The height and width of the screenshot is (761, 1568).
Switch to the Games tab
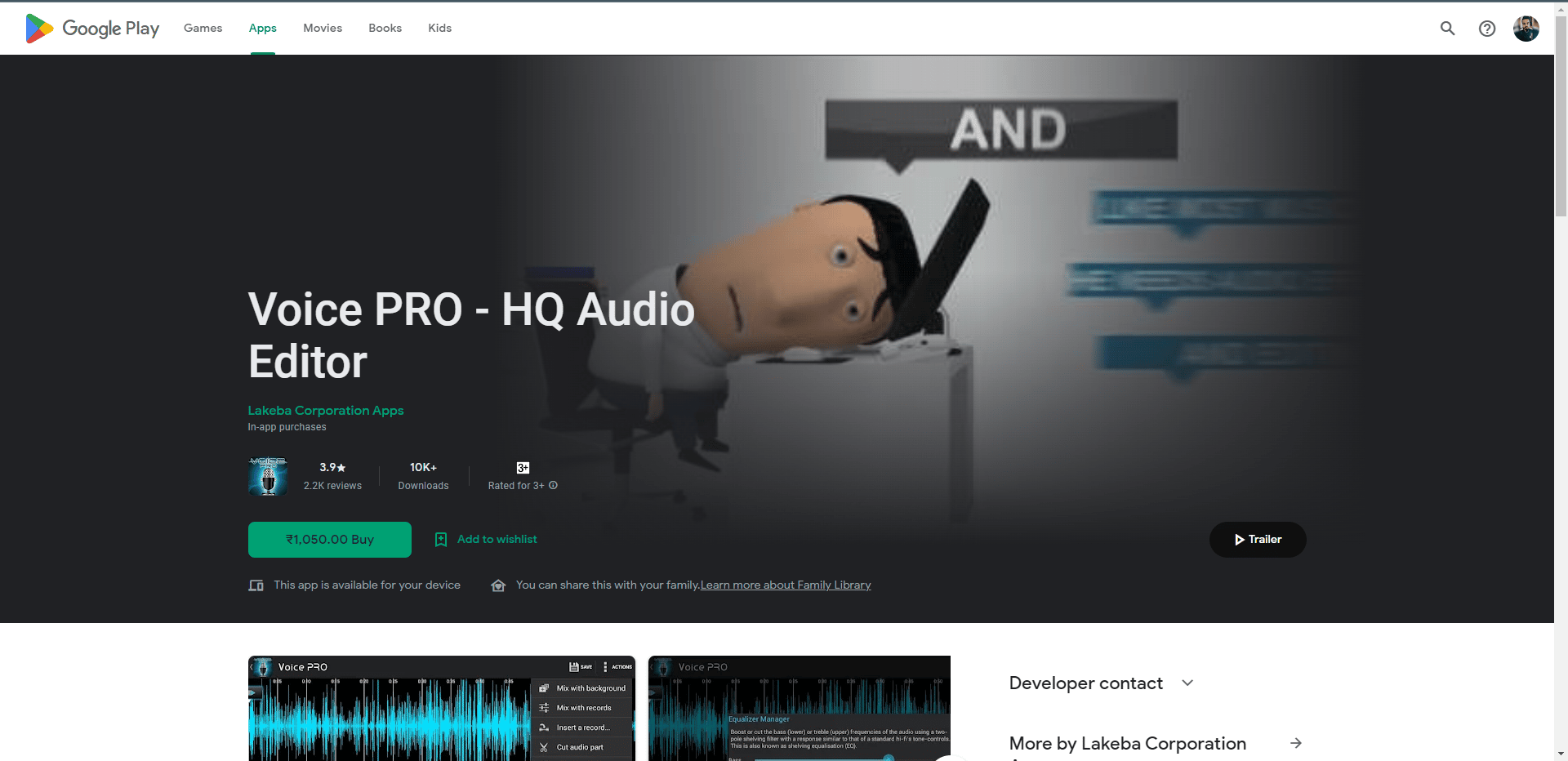(203, 29)
